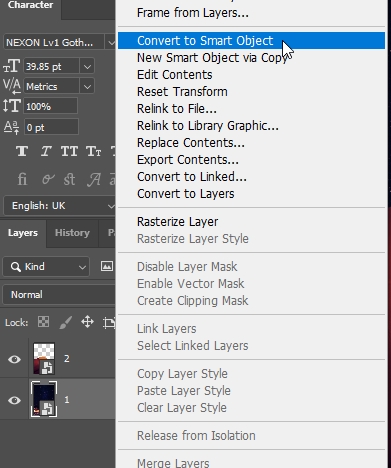Viewport: 391px width, 468px height.
Task: Click the baseline shift icon
Action: [12, 127]
